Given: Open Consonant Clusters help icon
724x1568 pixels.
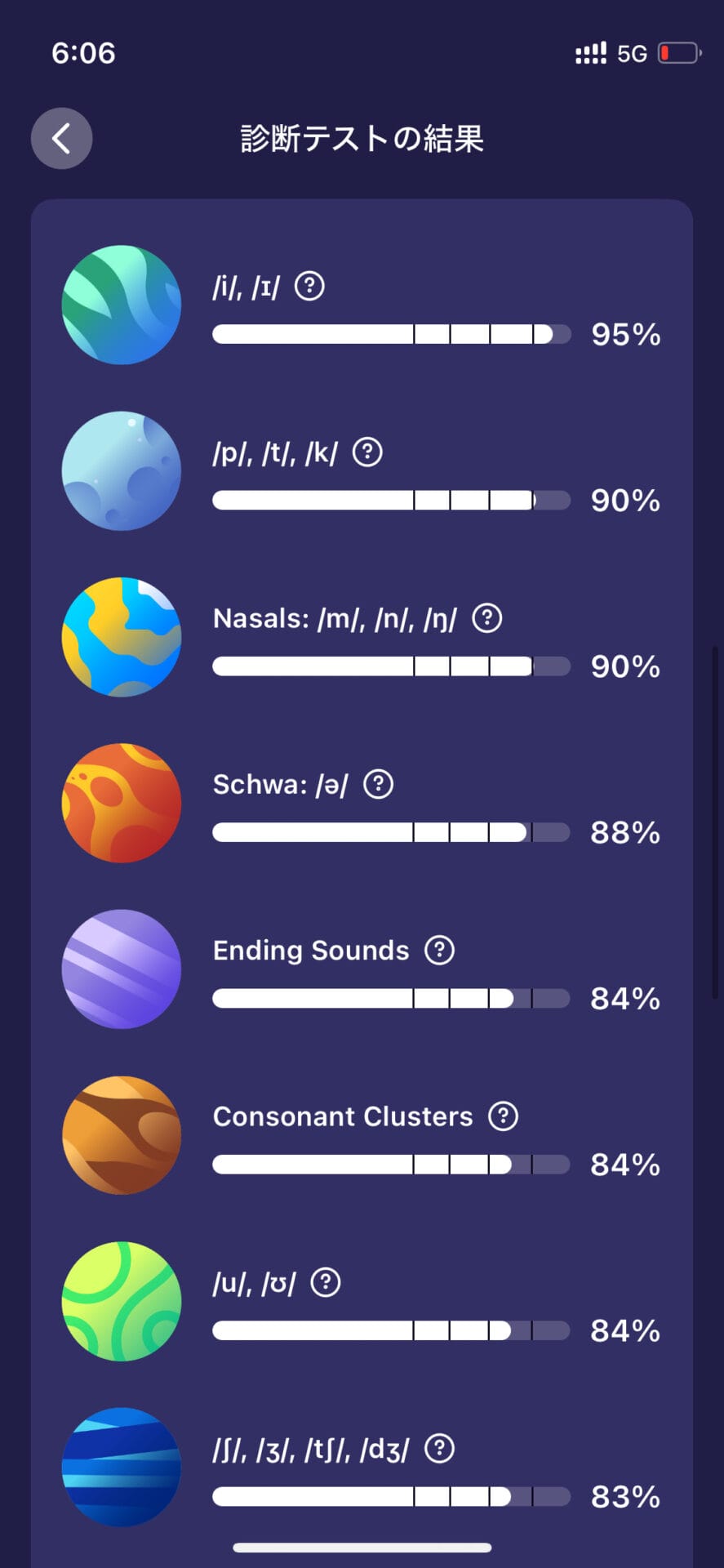Looking at the screenshot, I should point(503,1116).
